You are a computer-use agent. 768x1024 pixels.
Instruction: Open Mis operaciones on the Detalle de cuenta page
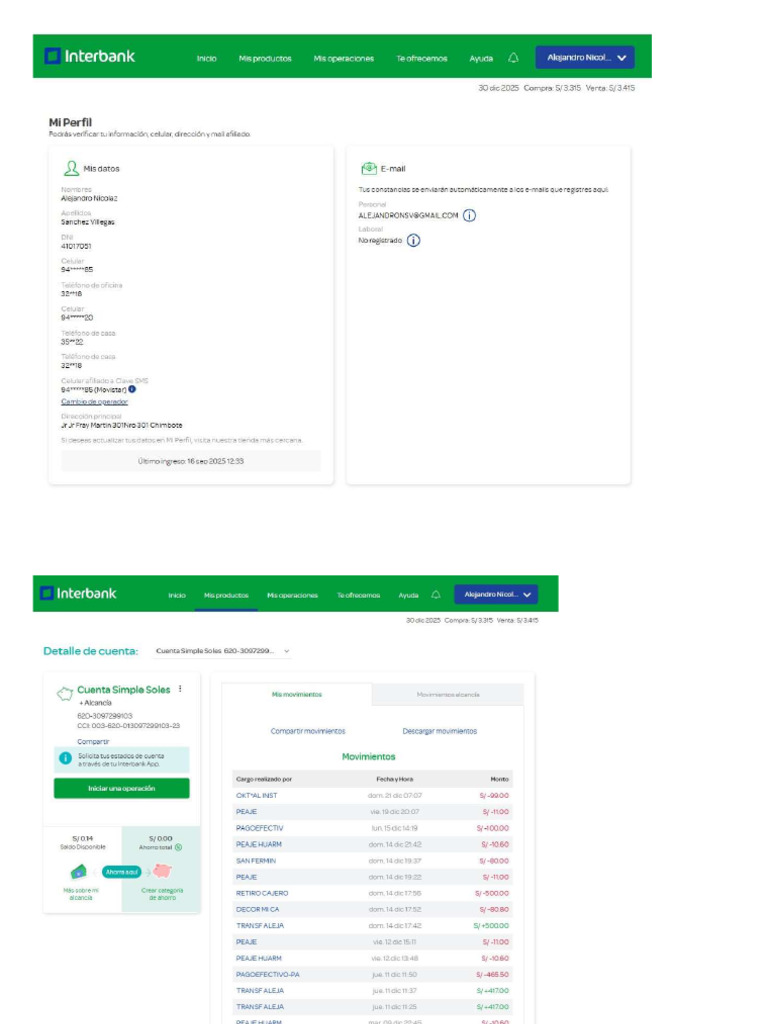point(293,596)
